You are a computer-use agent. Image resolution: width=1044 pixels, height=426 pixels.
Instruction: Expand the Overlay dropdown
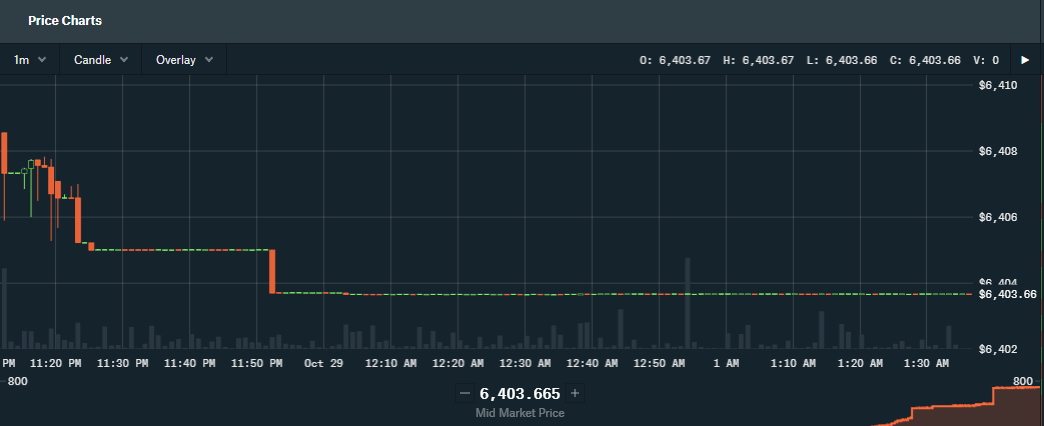[x=184, y=60]
